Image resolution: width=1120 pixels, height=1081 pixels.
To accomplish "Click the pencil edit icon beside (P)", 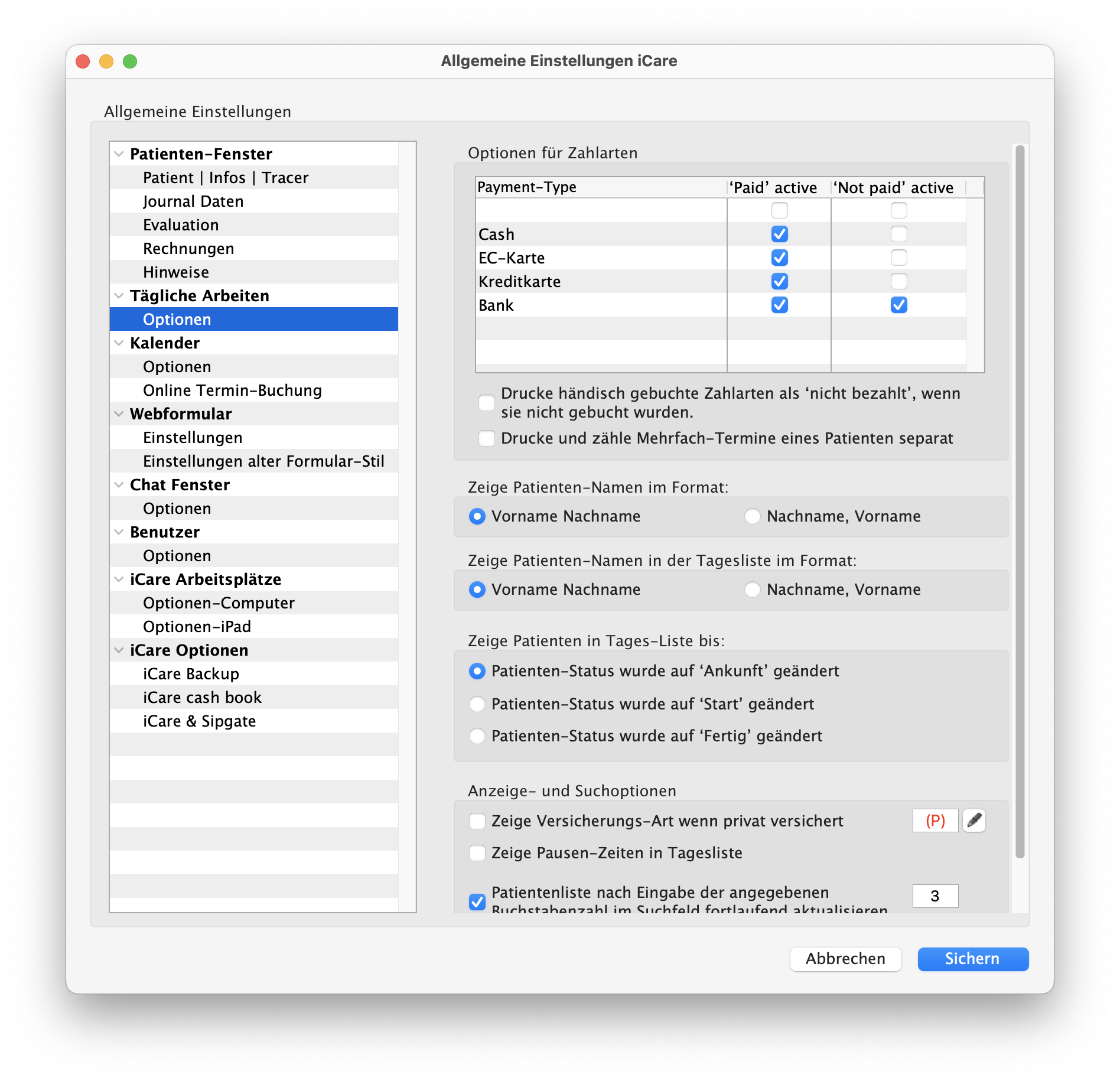I will (x=974, y=820).
